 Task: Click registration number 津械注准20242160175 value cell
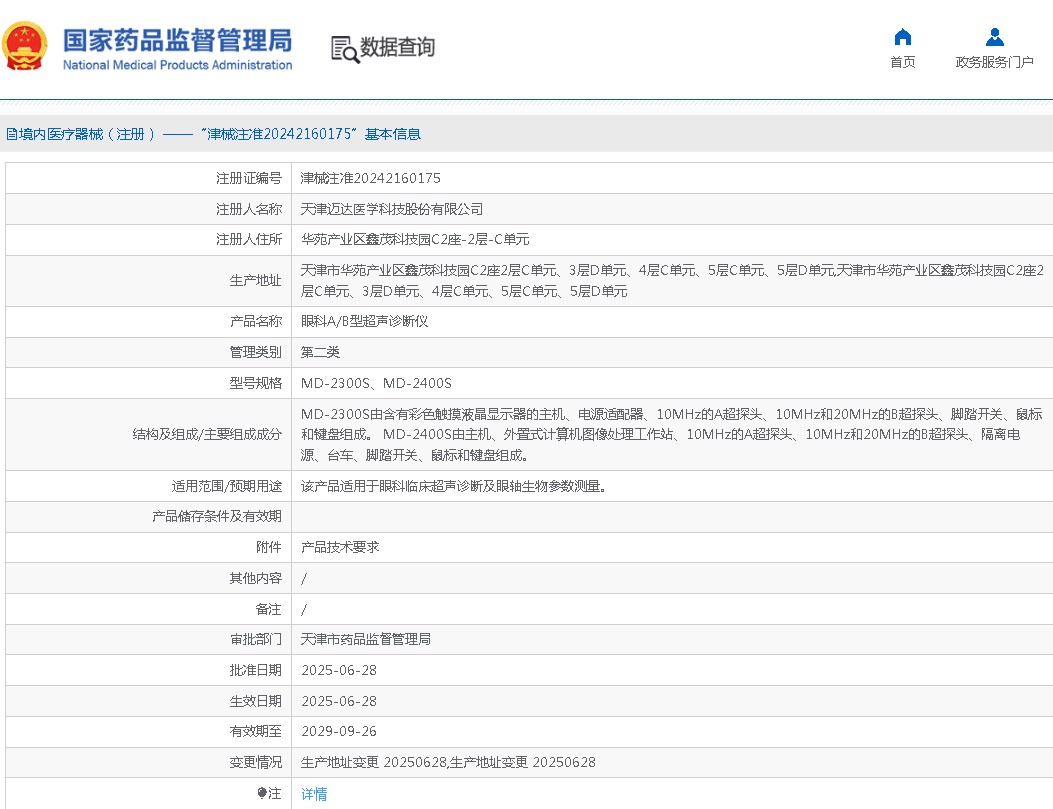[x=371, y=179]
